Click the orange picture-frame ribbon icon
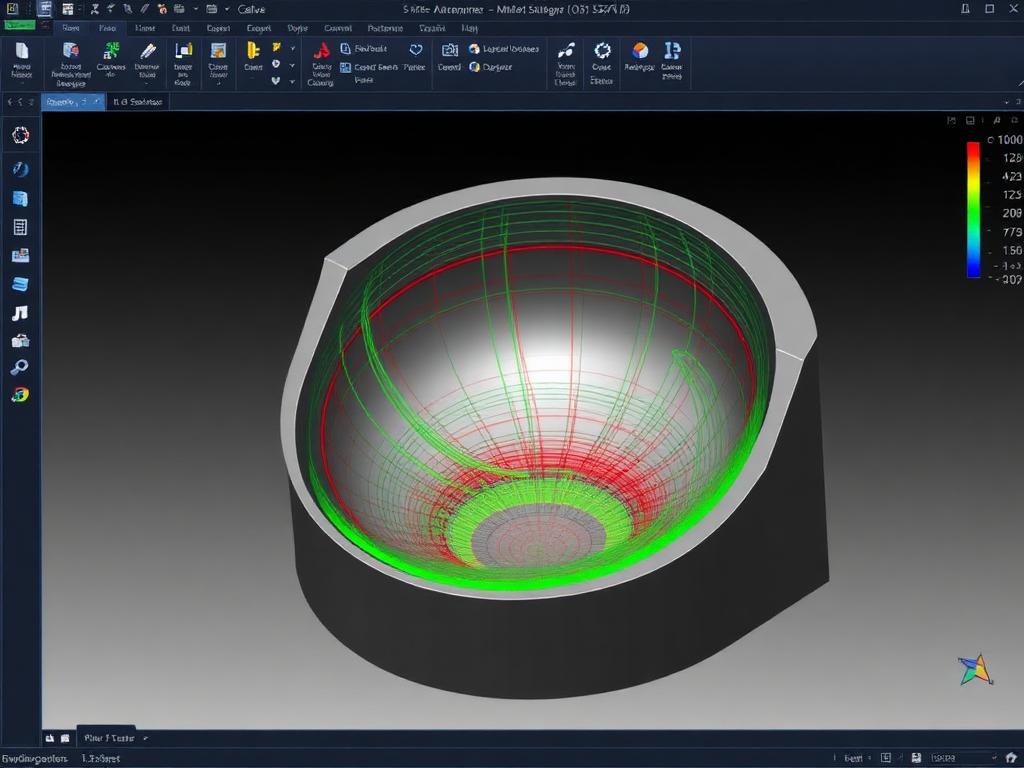This screenshot has height=768, width=1024. click(218, 51)
